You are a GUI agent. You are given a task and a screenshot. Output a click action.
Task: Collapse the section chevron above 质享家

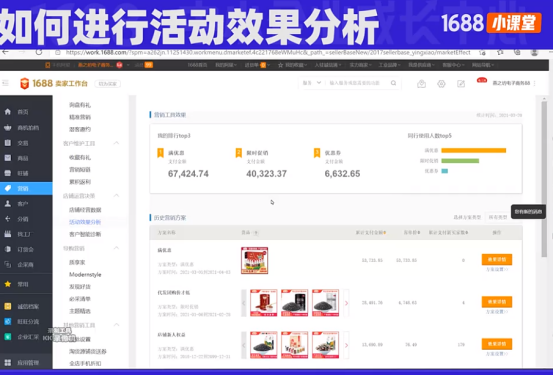(x=116, y=248)
